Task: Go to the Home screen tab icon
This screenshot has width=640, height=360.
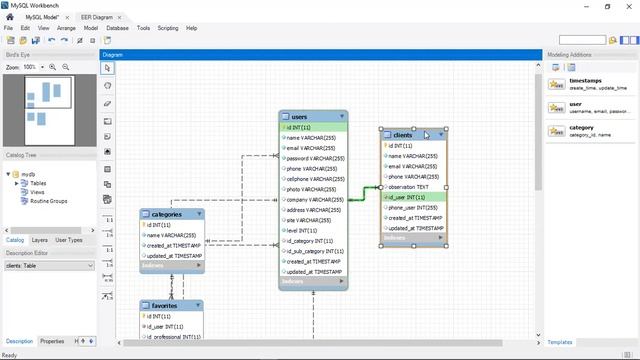Action: click(x=10, y=17)
